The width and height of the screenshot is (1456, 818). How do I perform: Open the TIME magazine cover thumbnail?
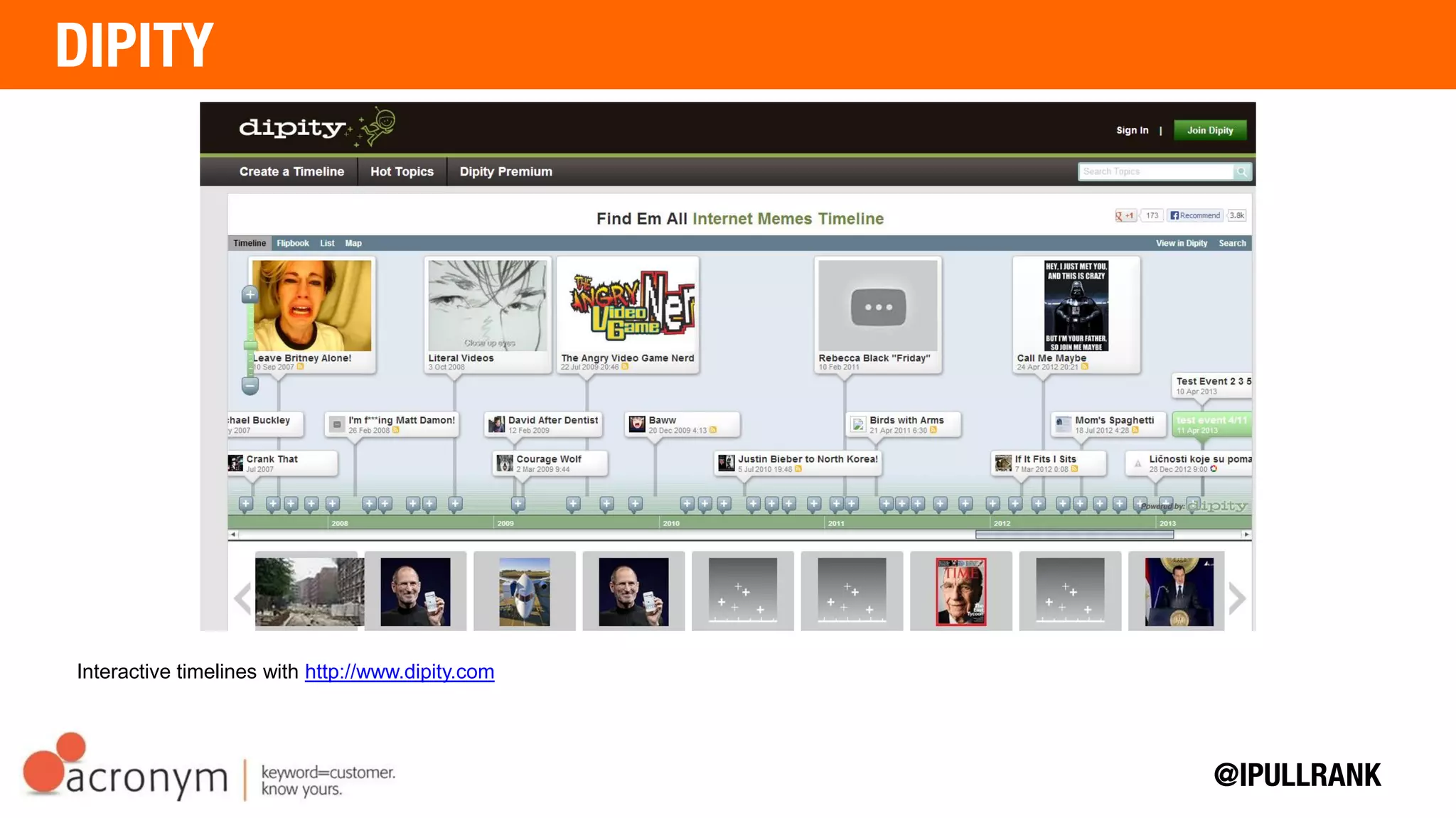click(x=961, y=591)
